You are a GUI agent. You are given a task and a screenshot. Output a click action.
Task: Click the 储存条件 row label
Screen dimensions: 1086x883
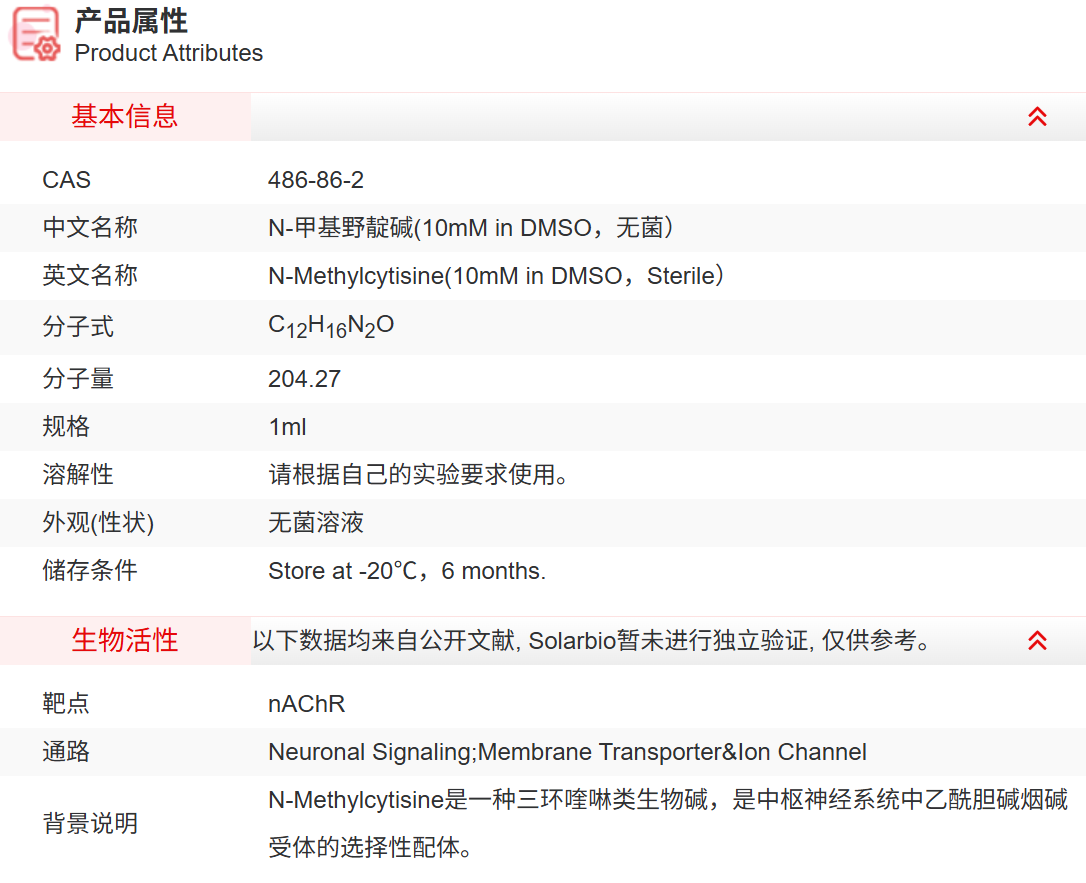pos(90,571)
